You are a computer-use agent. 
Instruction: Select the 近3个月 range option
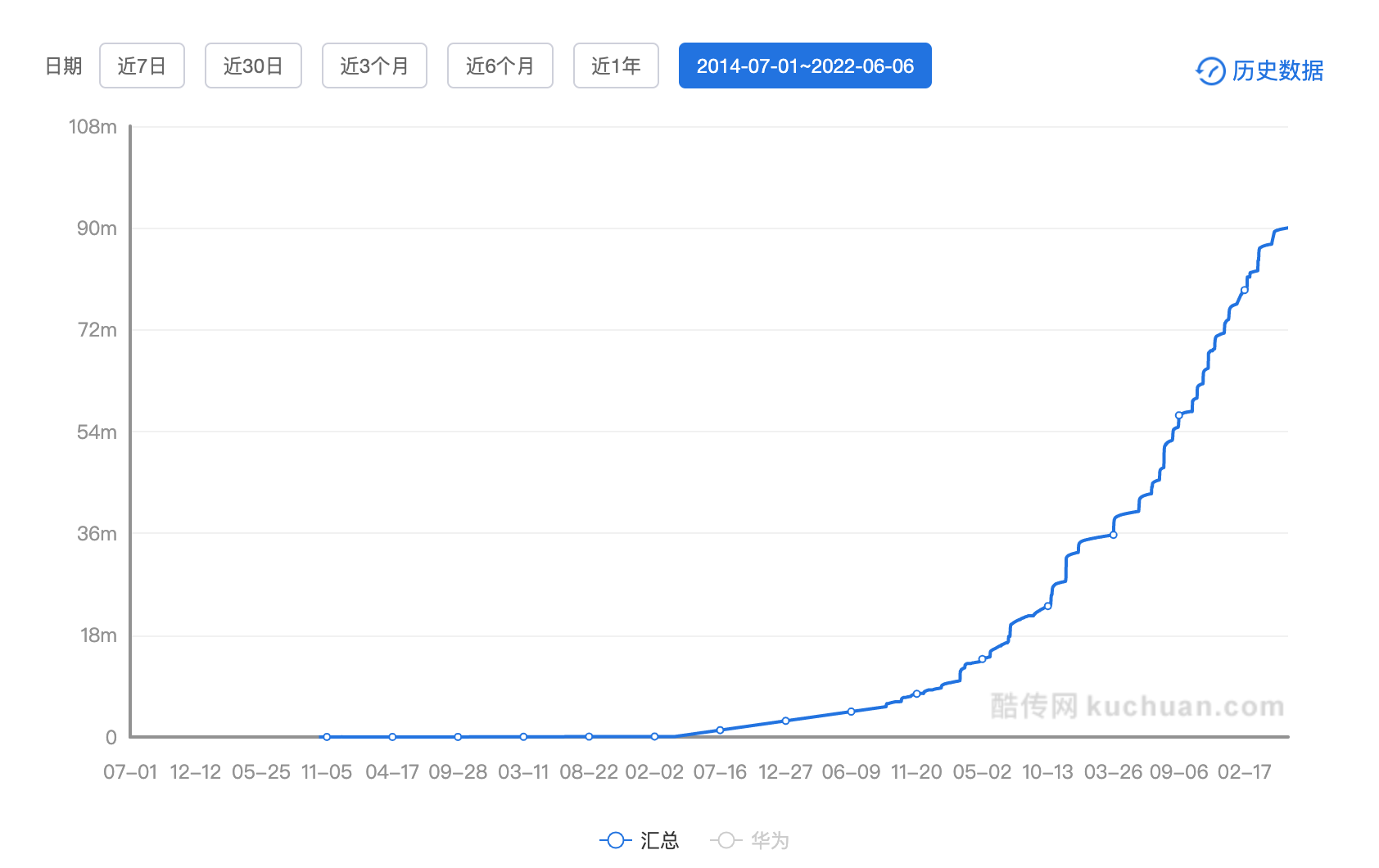[374, 66]
